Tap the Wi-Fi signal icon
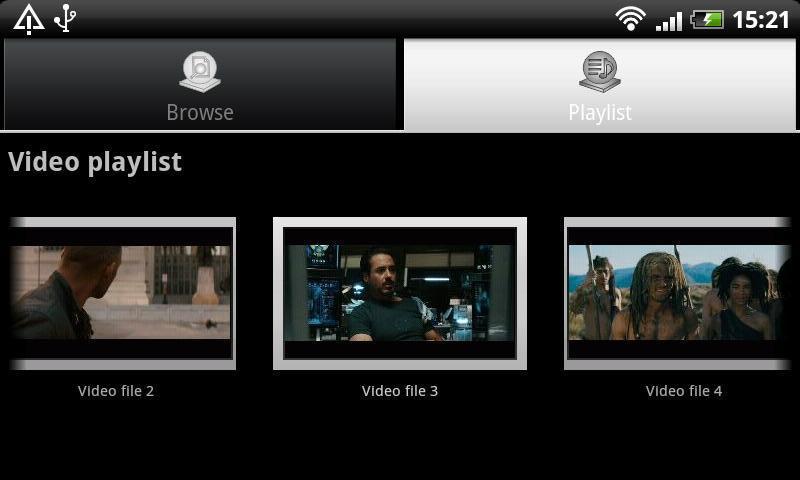The height and width of the screenshot is (480, 800). [x=630, y=19]
